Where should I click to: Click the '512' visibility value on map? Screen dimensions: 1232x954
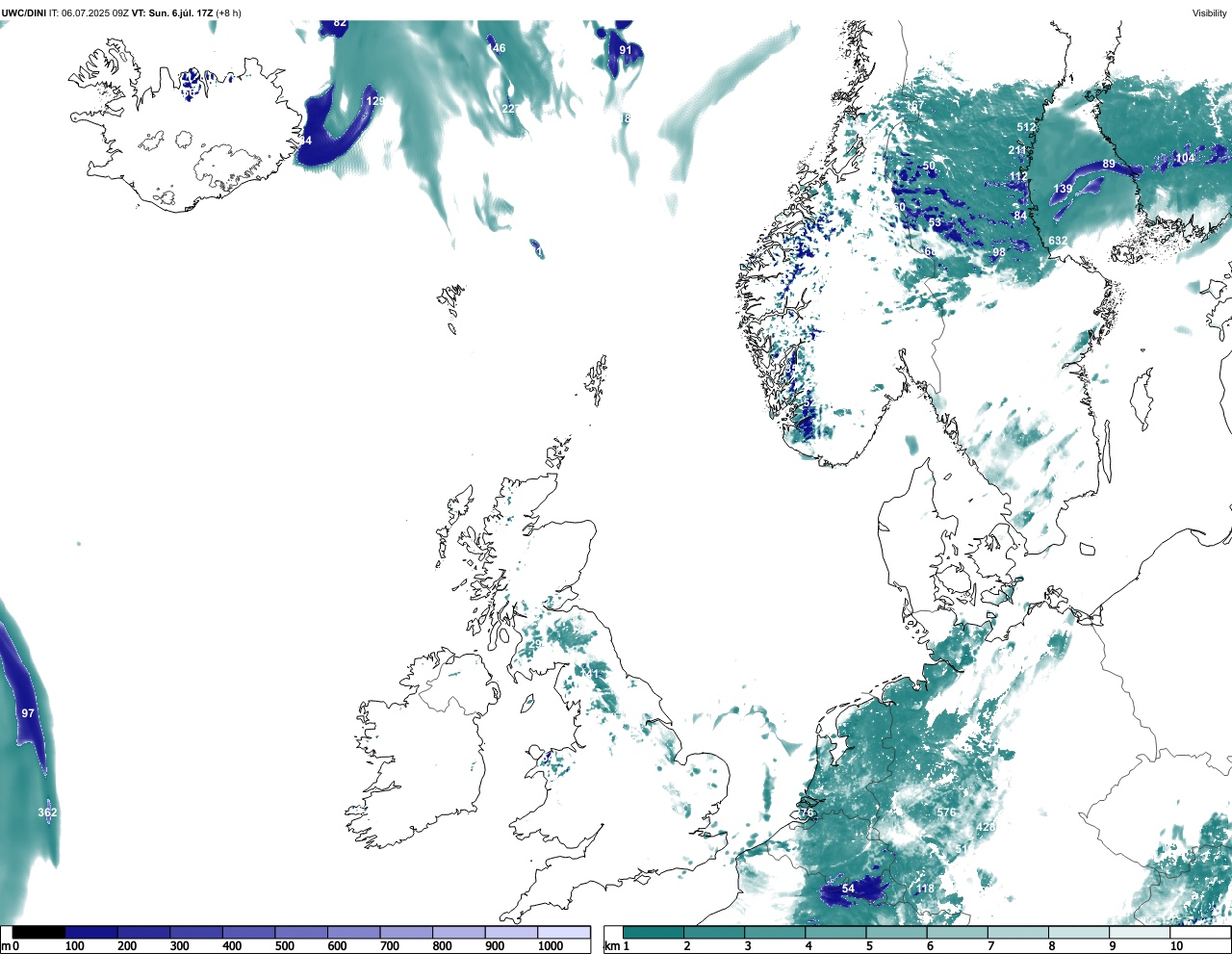(1026, 127)
